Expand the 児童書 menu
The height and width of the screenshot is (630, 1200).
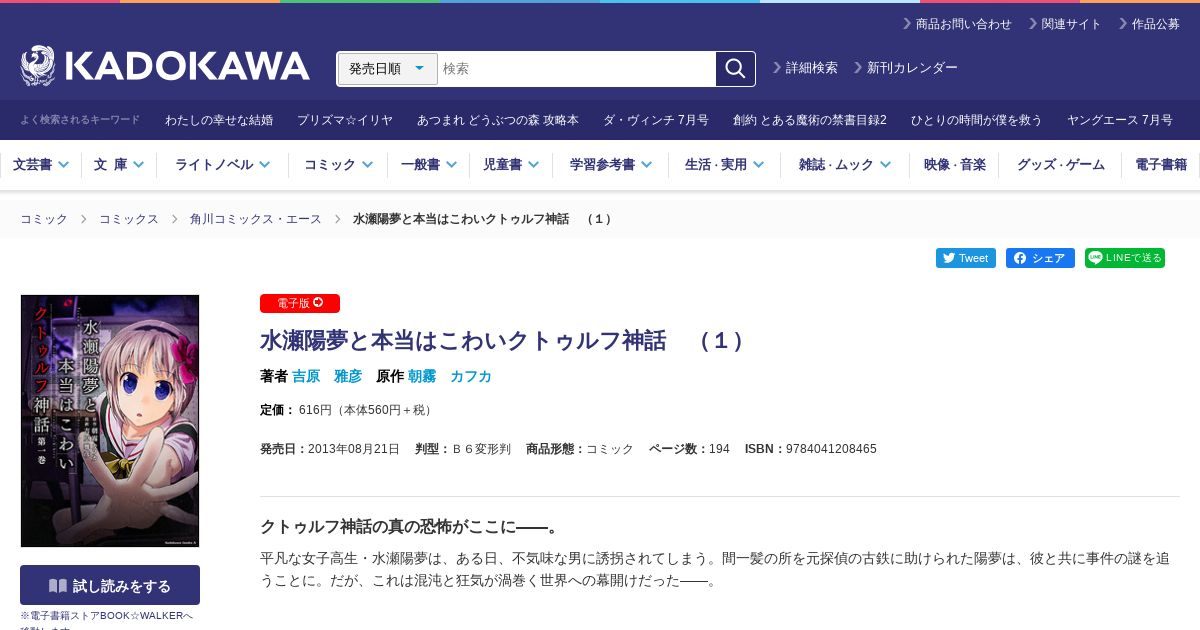(511, 165)
